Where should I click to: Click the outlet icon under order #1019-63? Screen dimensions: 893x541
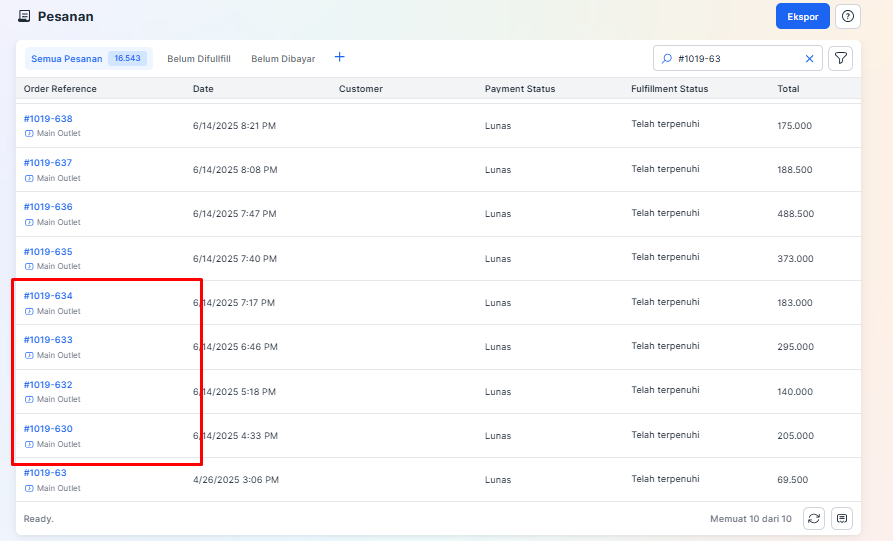[x=29, y=488]
